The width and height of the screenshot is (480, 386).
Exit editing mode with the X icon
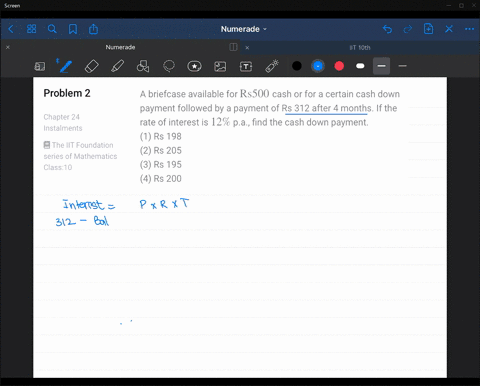click(449, 29)
